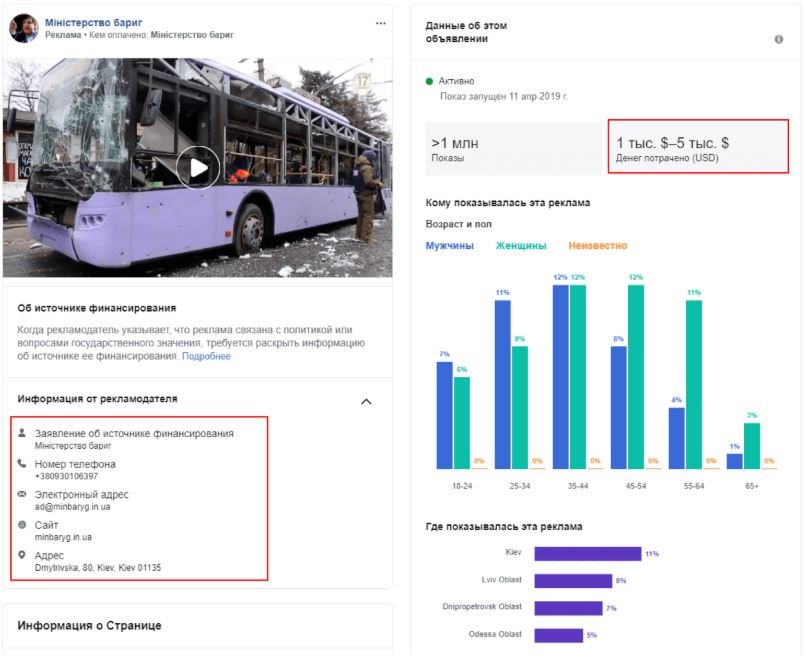The image size is (806, 662).
Task: Click the Kiev region bar
Action: (587, 553)
